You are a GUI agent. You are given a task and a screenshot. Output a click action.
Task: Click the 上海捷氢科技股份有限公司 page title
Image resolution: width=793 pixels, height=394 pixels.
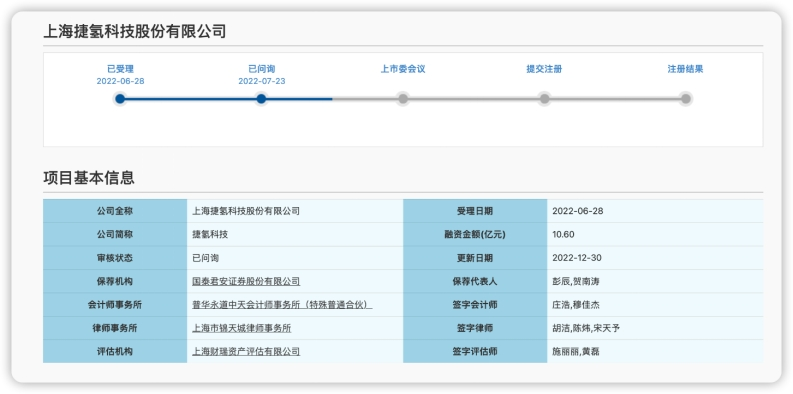coord(135,31)
